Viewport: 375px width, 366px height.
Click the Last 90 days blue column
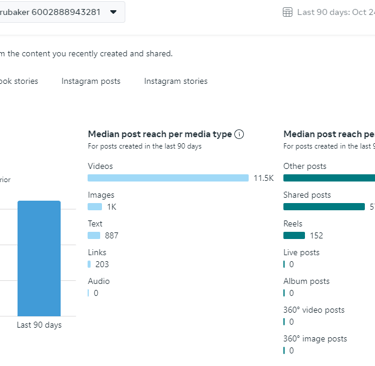(39, 258)
